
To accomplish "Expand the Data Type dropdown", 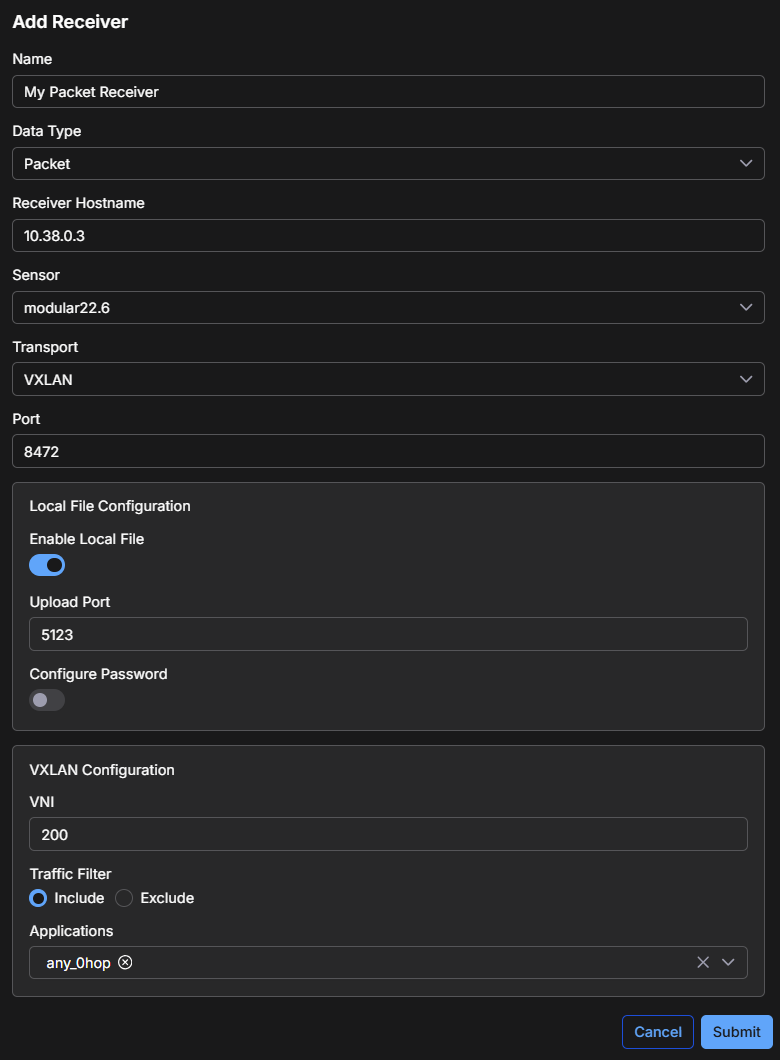I will pos(388,163).
